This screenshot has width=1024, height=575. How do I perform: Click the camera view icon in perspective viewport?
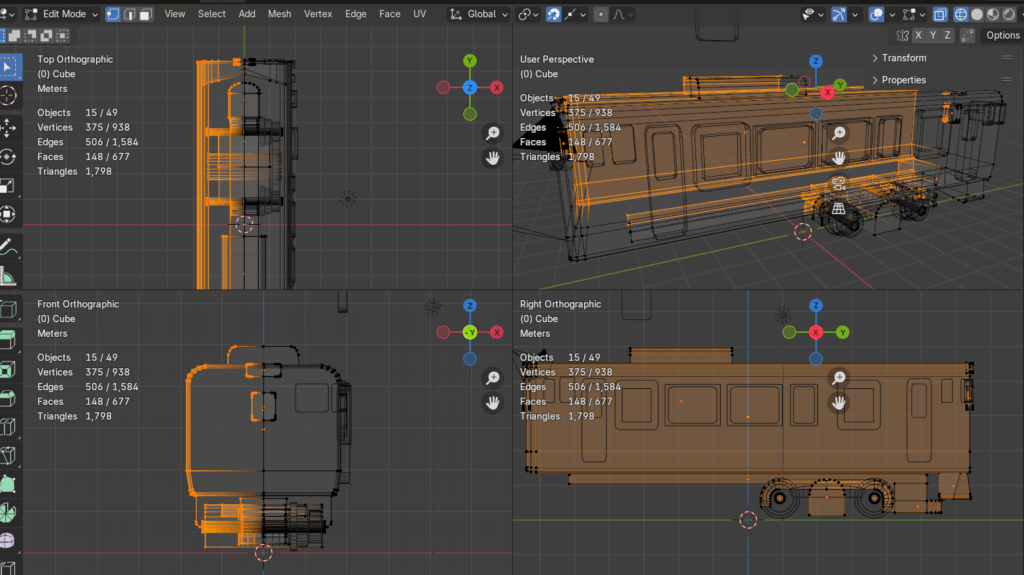pos(839,183)
